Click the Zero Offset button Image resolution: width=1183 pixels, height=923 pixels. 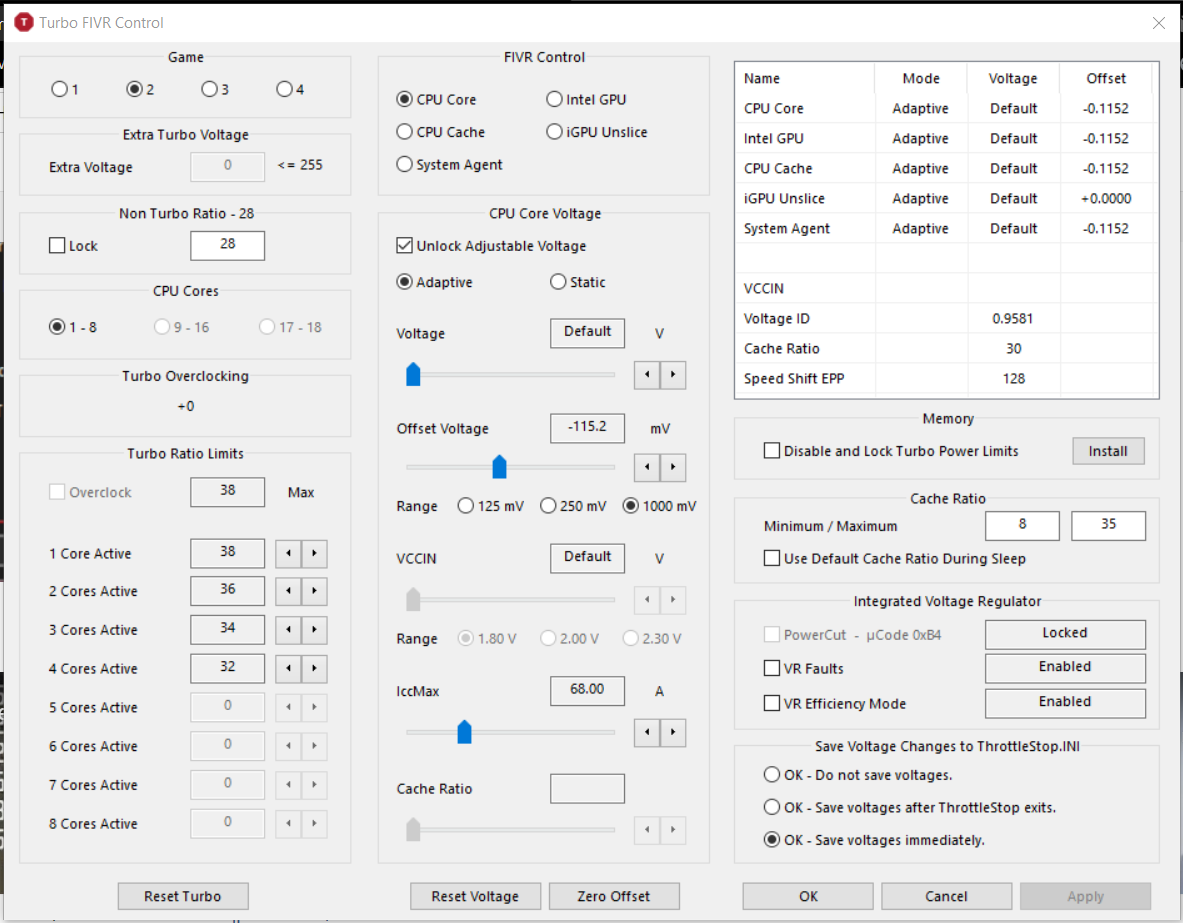pos(613,896)
